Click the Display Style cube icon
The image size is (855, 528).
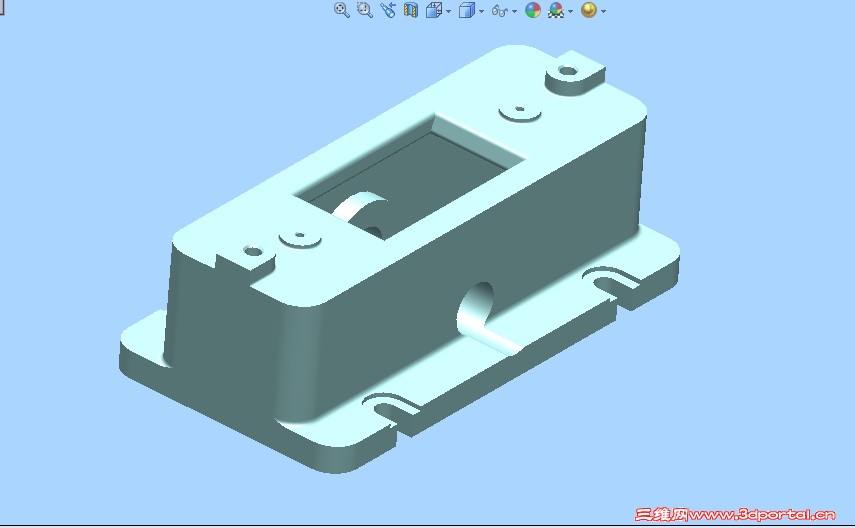pos(467,10)
